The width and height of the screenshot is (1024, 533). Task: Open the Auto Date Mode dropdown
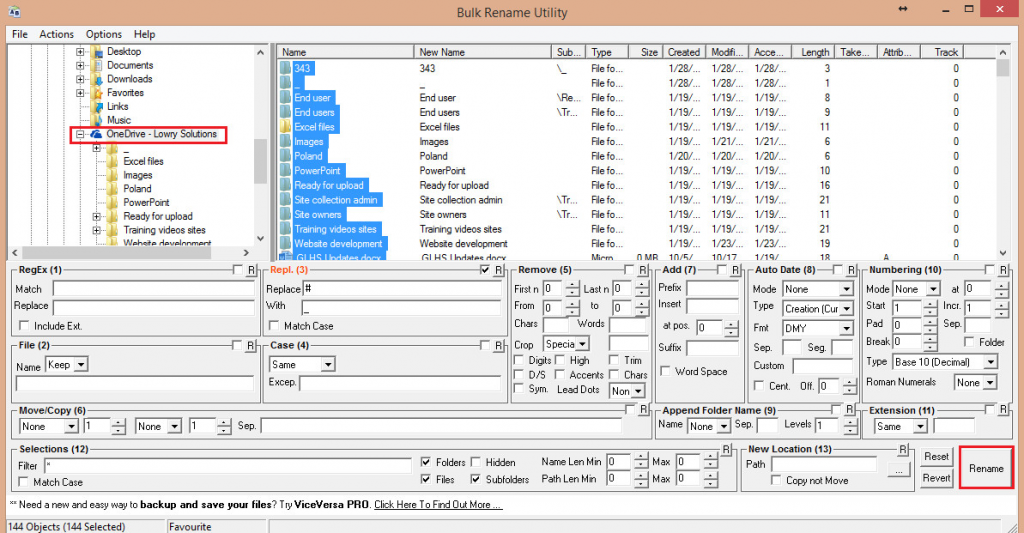click(x=846, y=289)
